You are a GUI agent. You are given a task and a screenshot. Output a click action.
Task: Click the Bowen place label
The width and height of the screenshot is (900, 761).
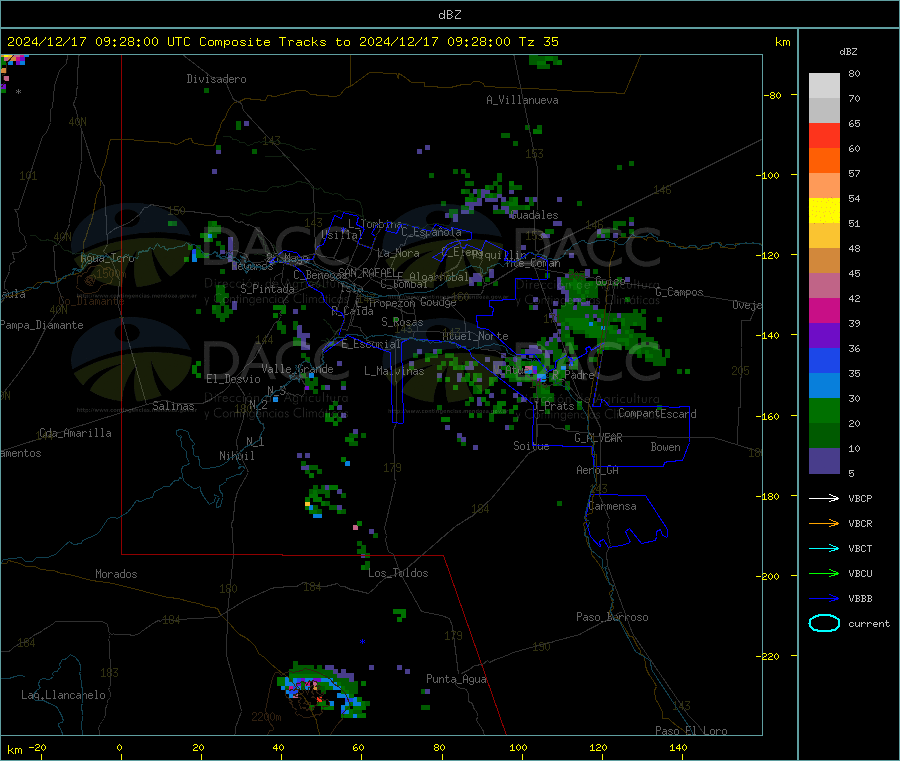coord(665,447)
